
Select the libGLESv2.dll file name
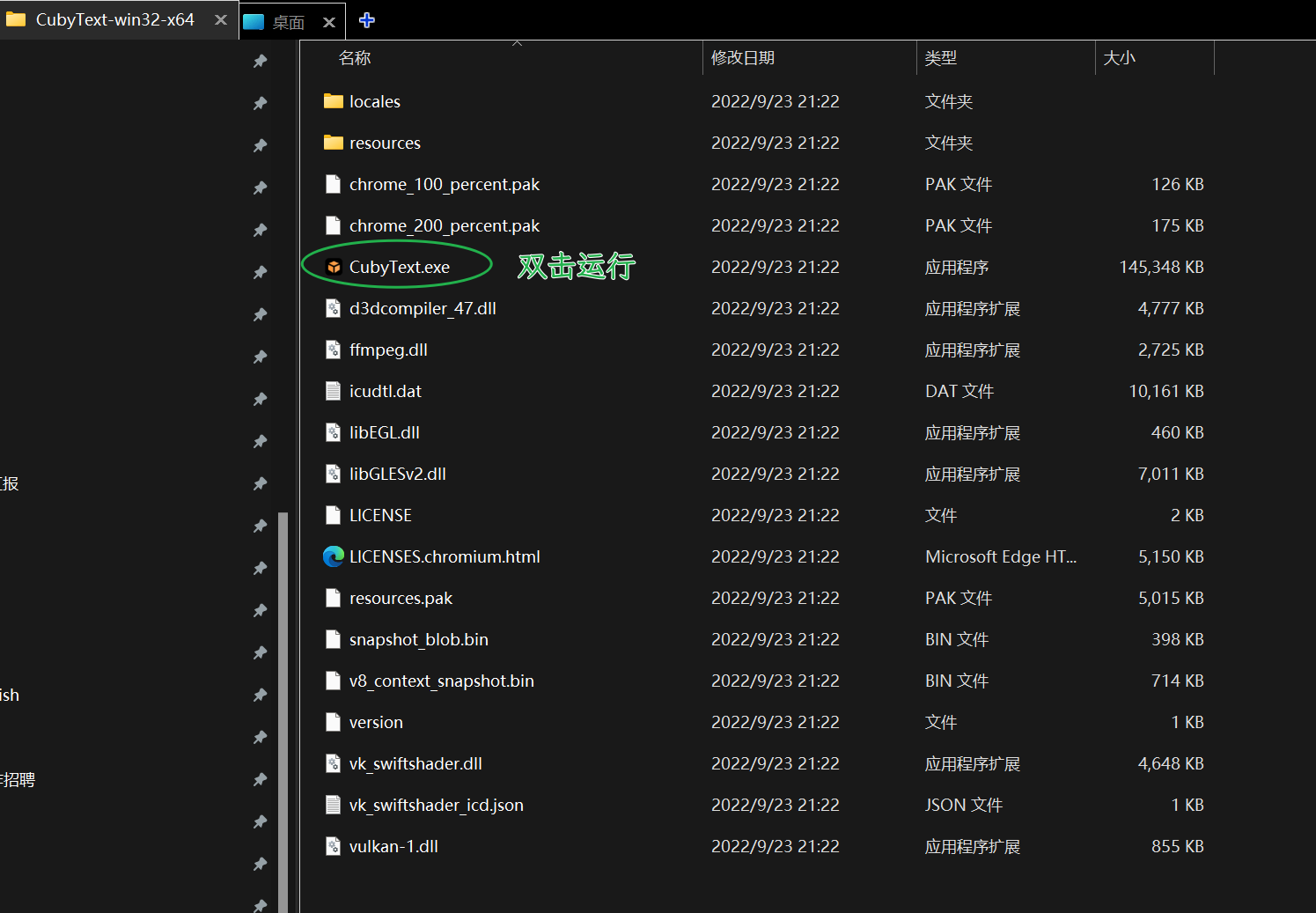pos(398,474)
